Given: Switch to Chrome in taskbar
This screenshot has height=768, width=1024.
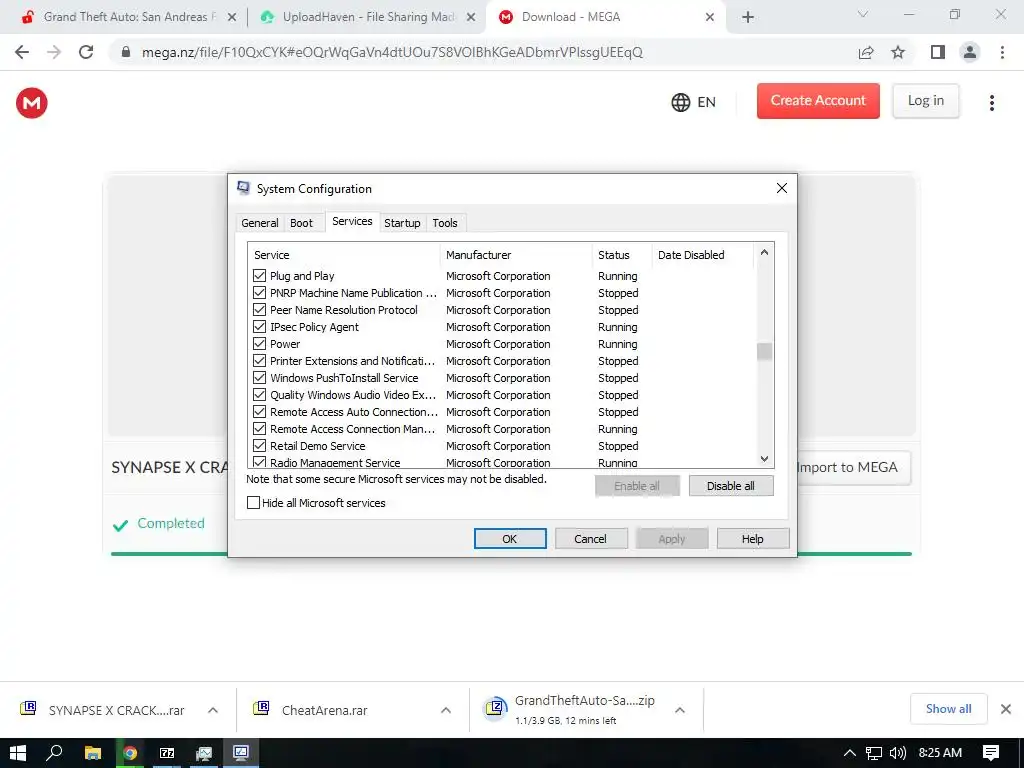Looking at the screenshot, I should 130,753.
